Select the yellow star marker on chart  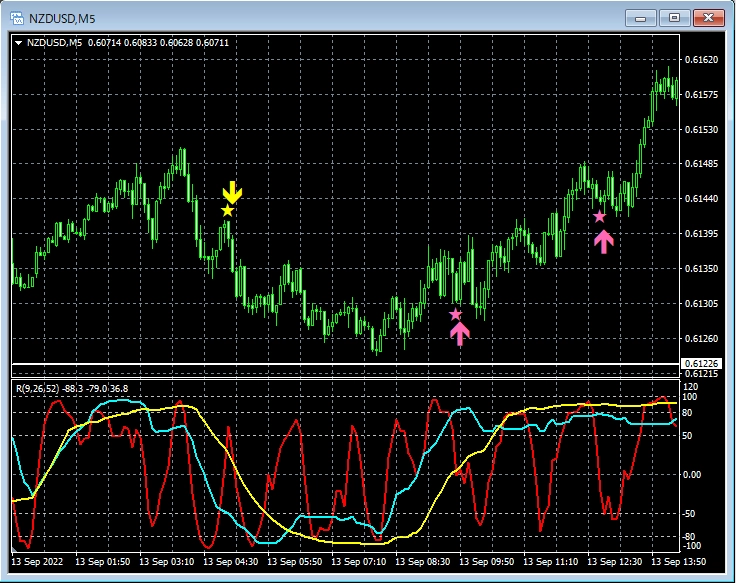[228, 211]
